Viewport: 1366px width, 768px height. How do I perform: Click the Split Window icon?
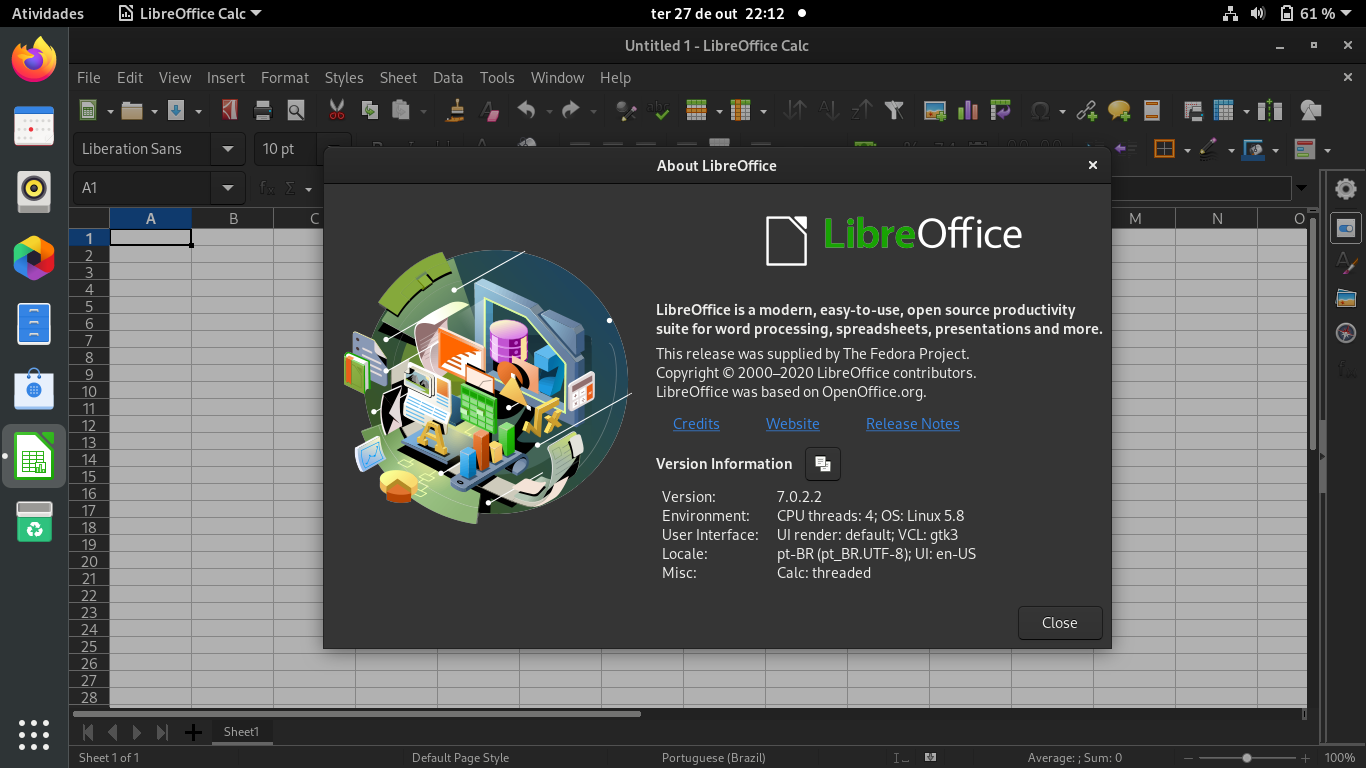coord(1271,111)
